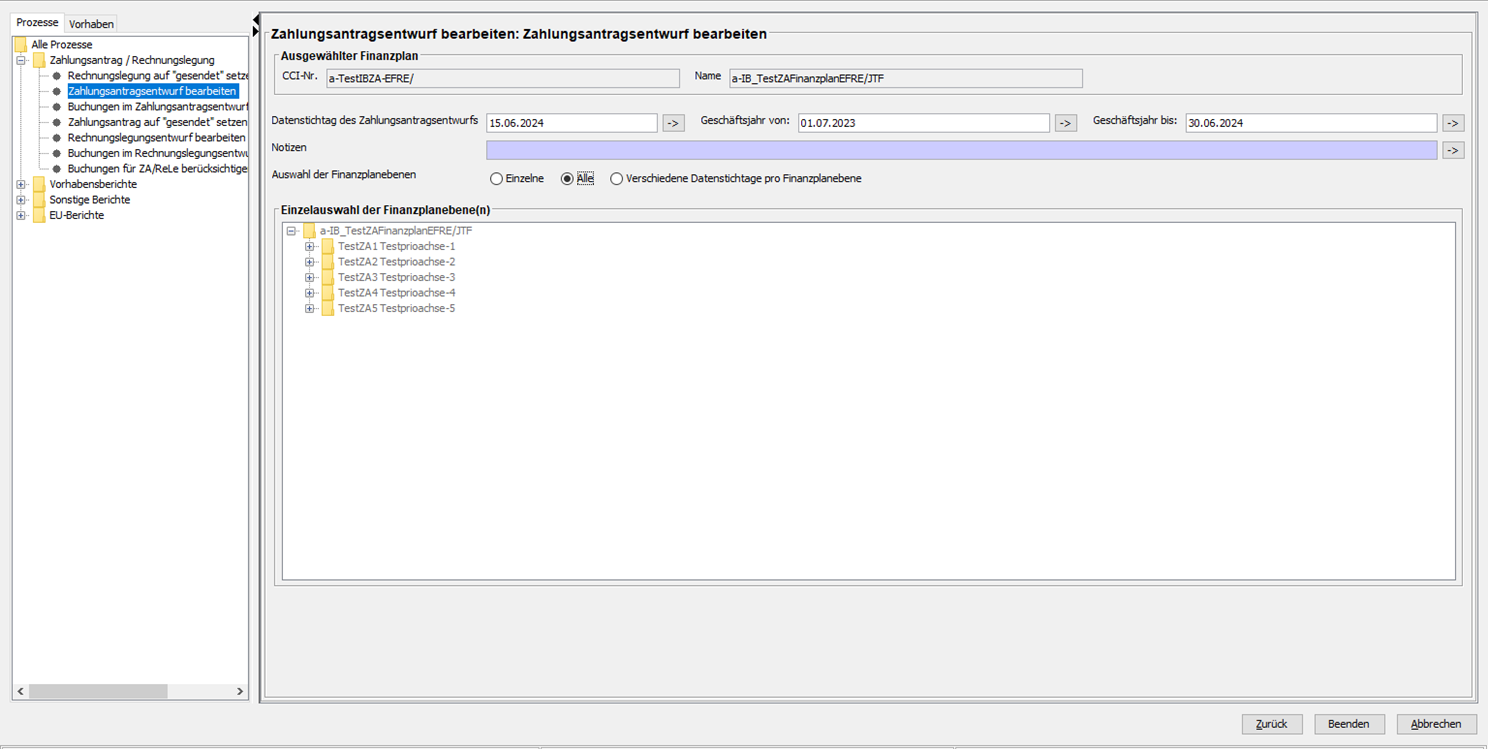1488x749 pixels.
Task: Click the purple Notizen input field
Action: click(x=962, y=150)
